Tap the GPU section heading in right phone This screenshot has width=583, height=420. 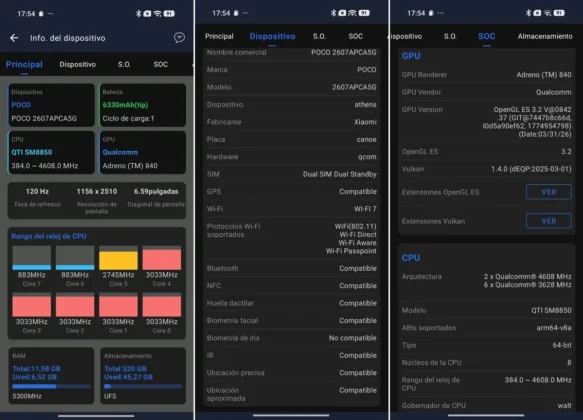pos(411,56)
